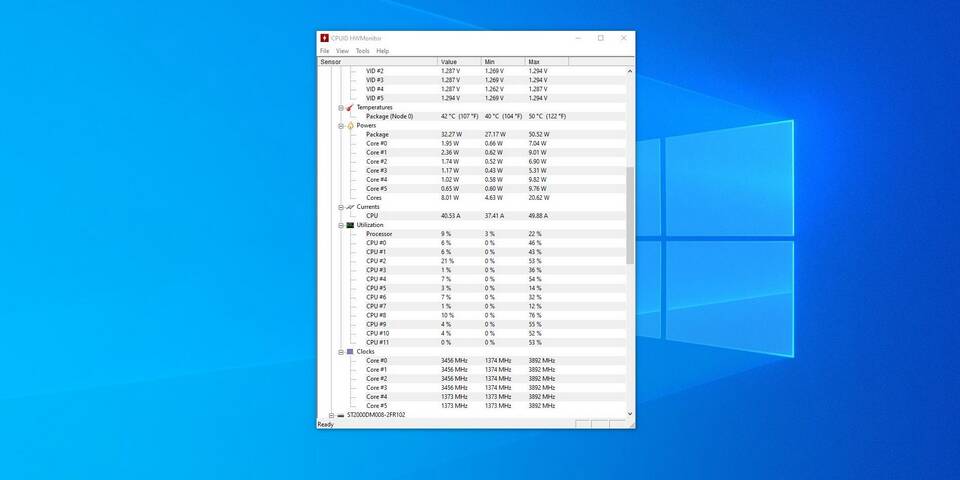This screenshot has width=960, height=480.
Task: Click the Powers flame icon
Action: click(x=350, y=126)
